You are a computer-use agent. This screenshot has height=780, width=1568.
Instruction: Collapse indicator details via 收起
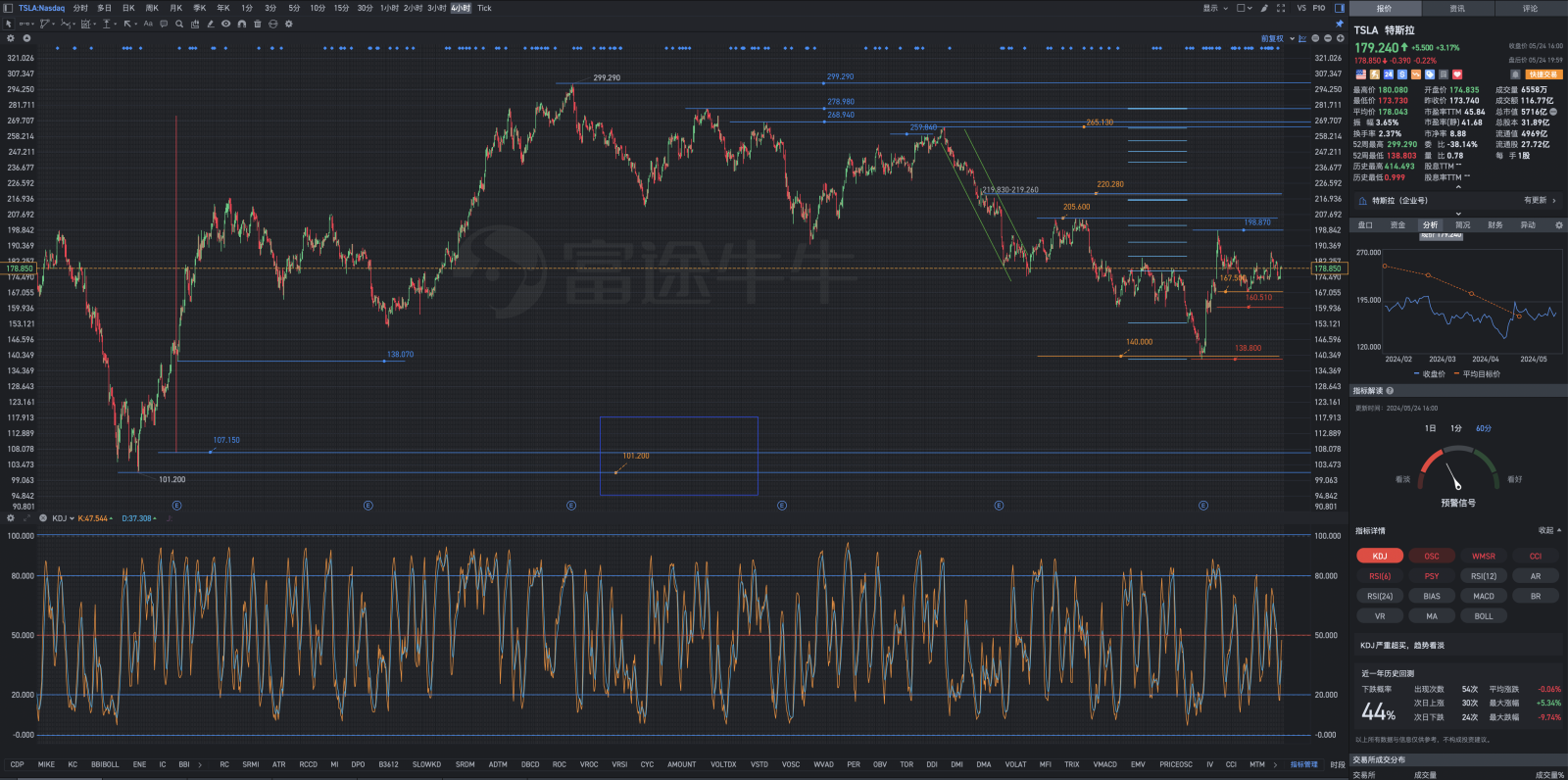pos(1549,531)
